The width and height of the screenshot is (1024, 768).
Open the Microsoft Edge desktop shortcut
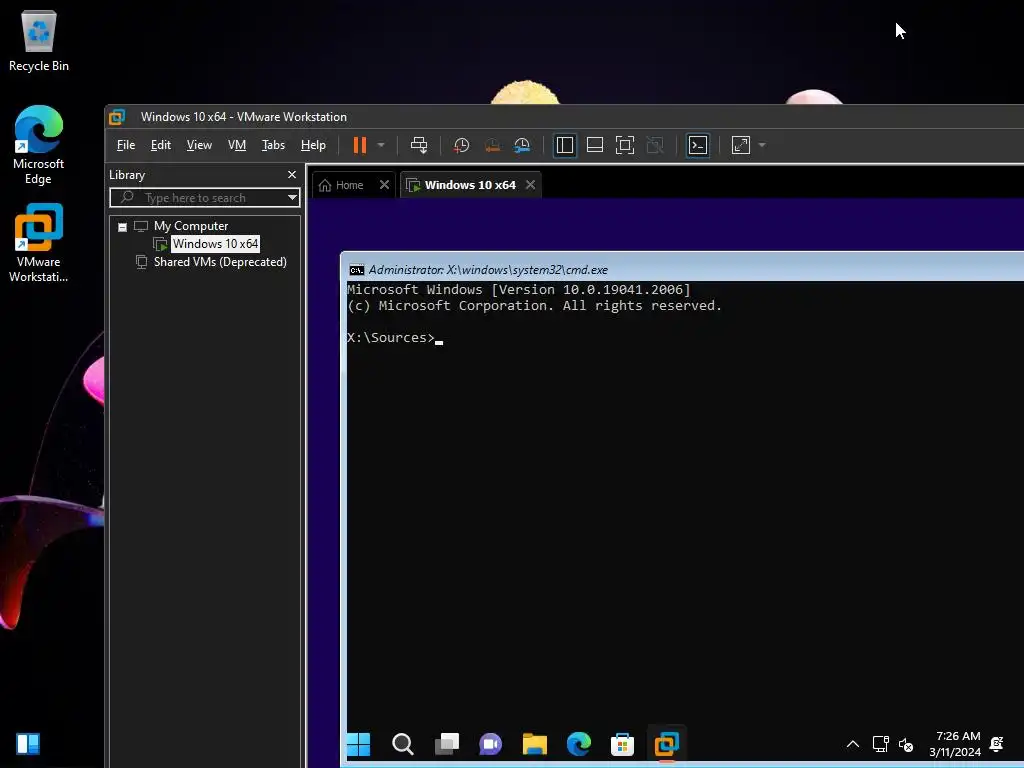[39, 145]
